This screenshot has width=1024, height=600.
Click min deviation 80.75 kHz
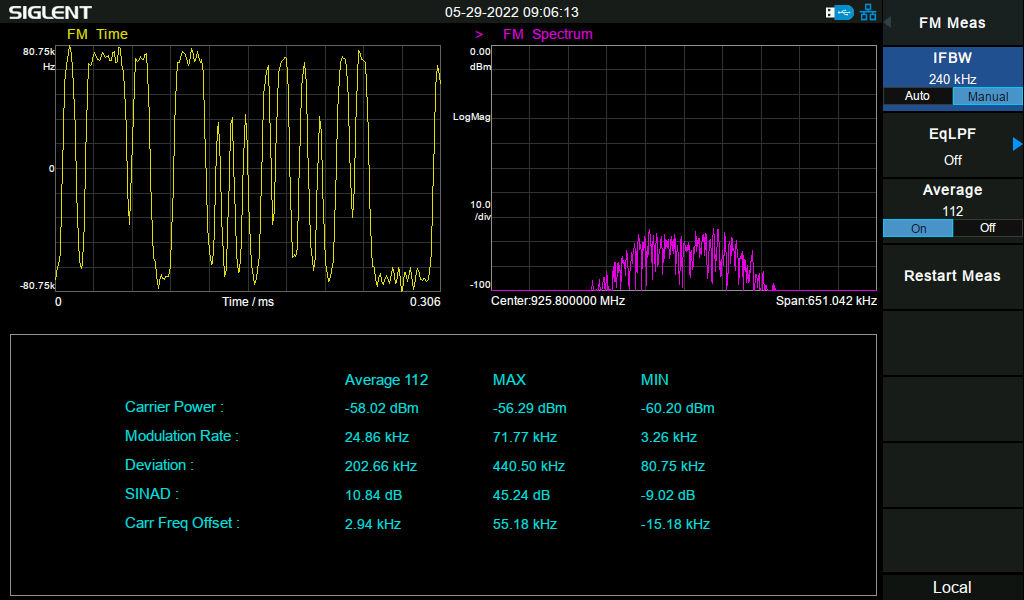[673, 466]
